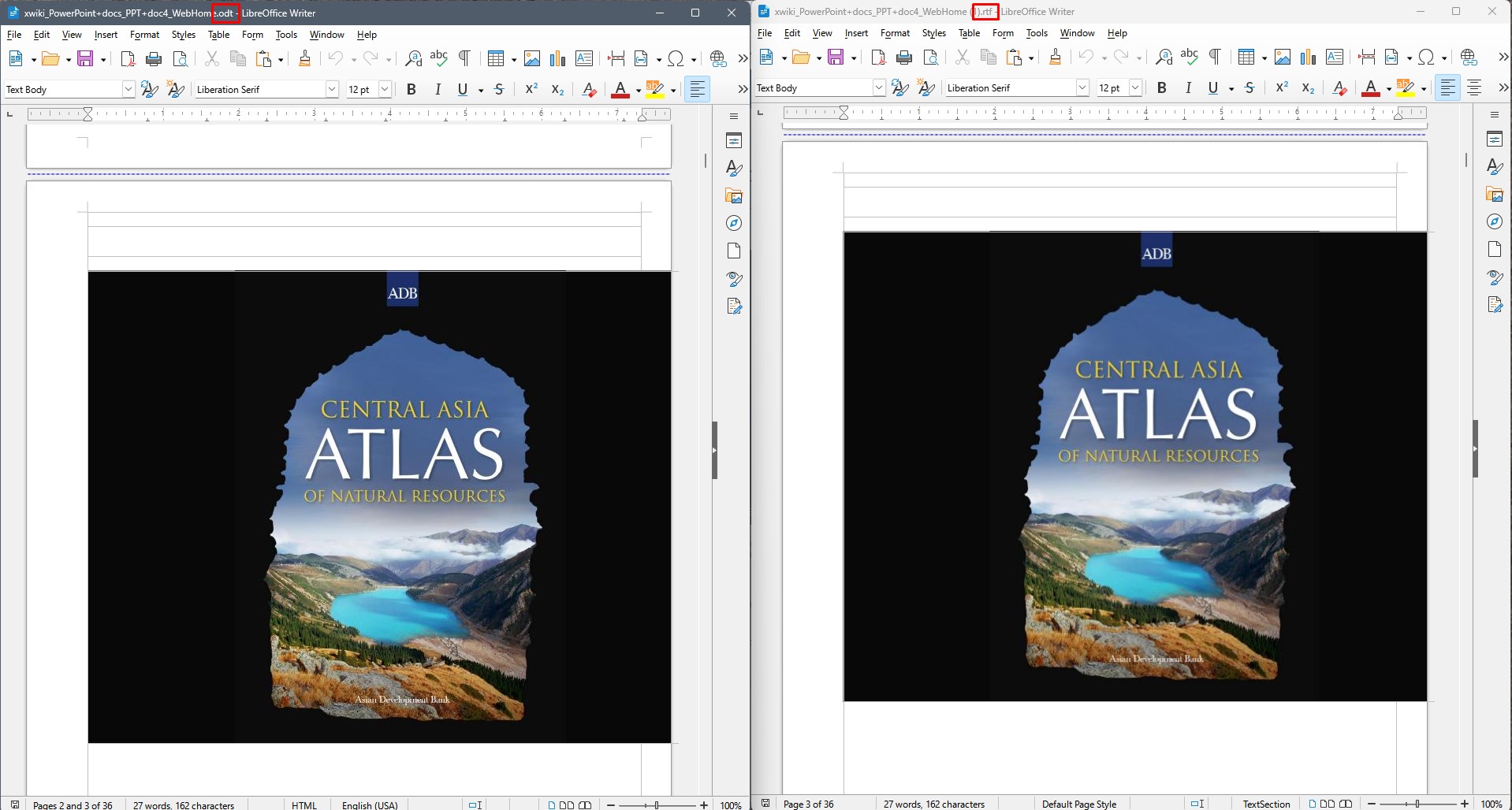This screenshot has height=810, width=1512.
Task: Click '27 words, 162 characters' in left status bar
Action: click(184, 804)
